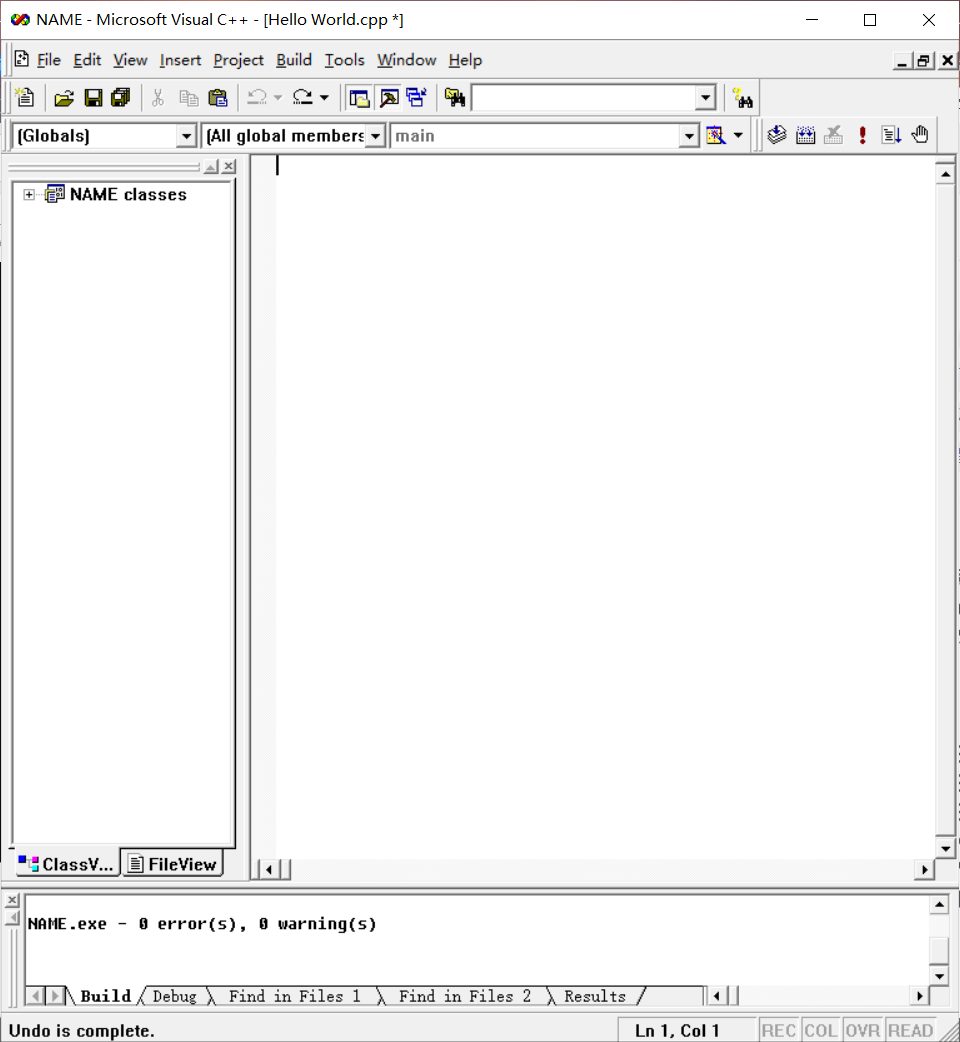
Task: Select the Build output tab
Action: click(106, 996)
